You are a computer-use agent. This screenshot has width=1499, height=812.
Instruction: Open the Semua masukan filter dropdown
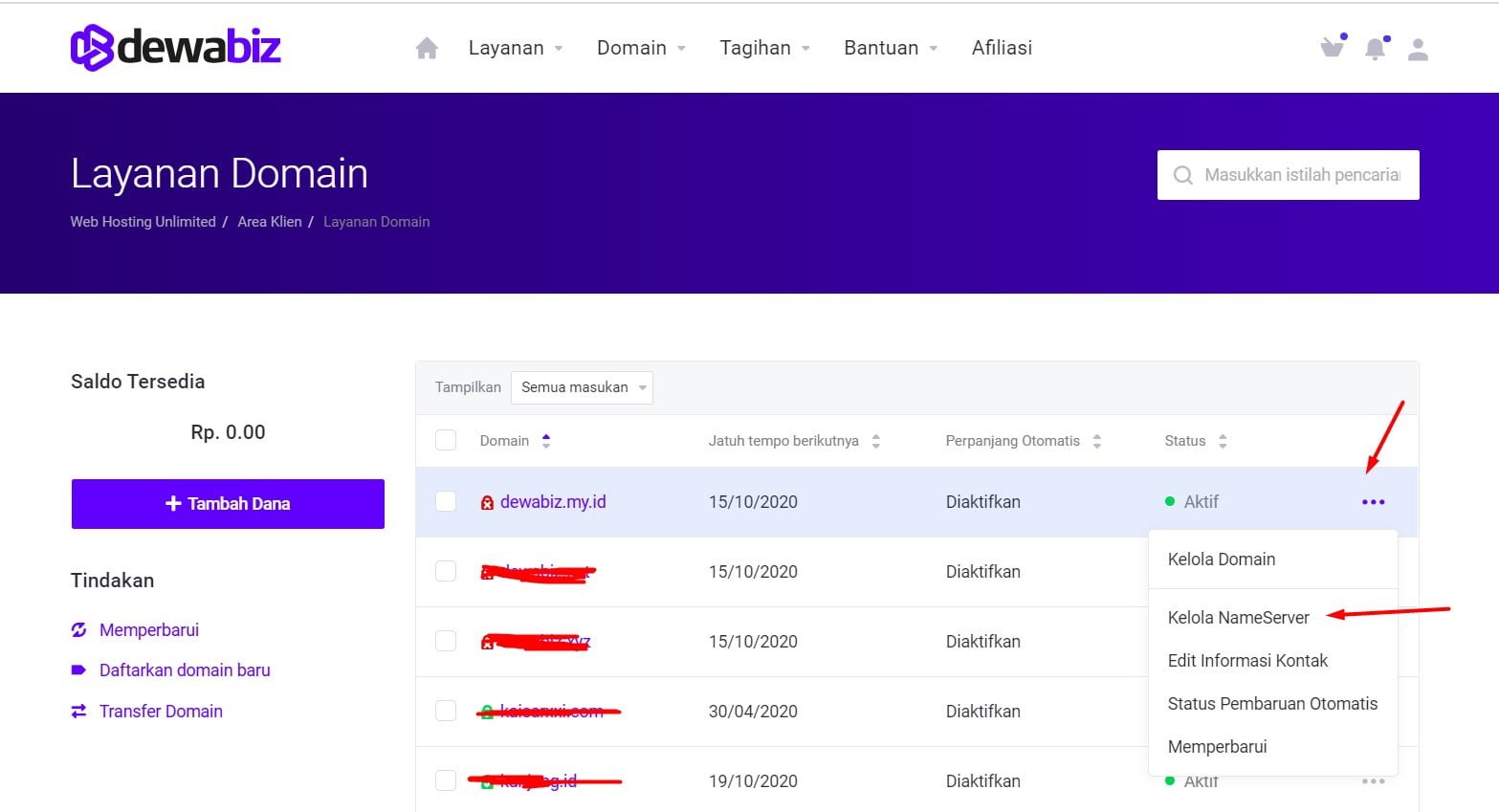click(x=582, y=387)
